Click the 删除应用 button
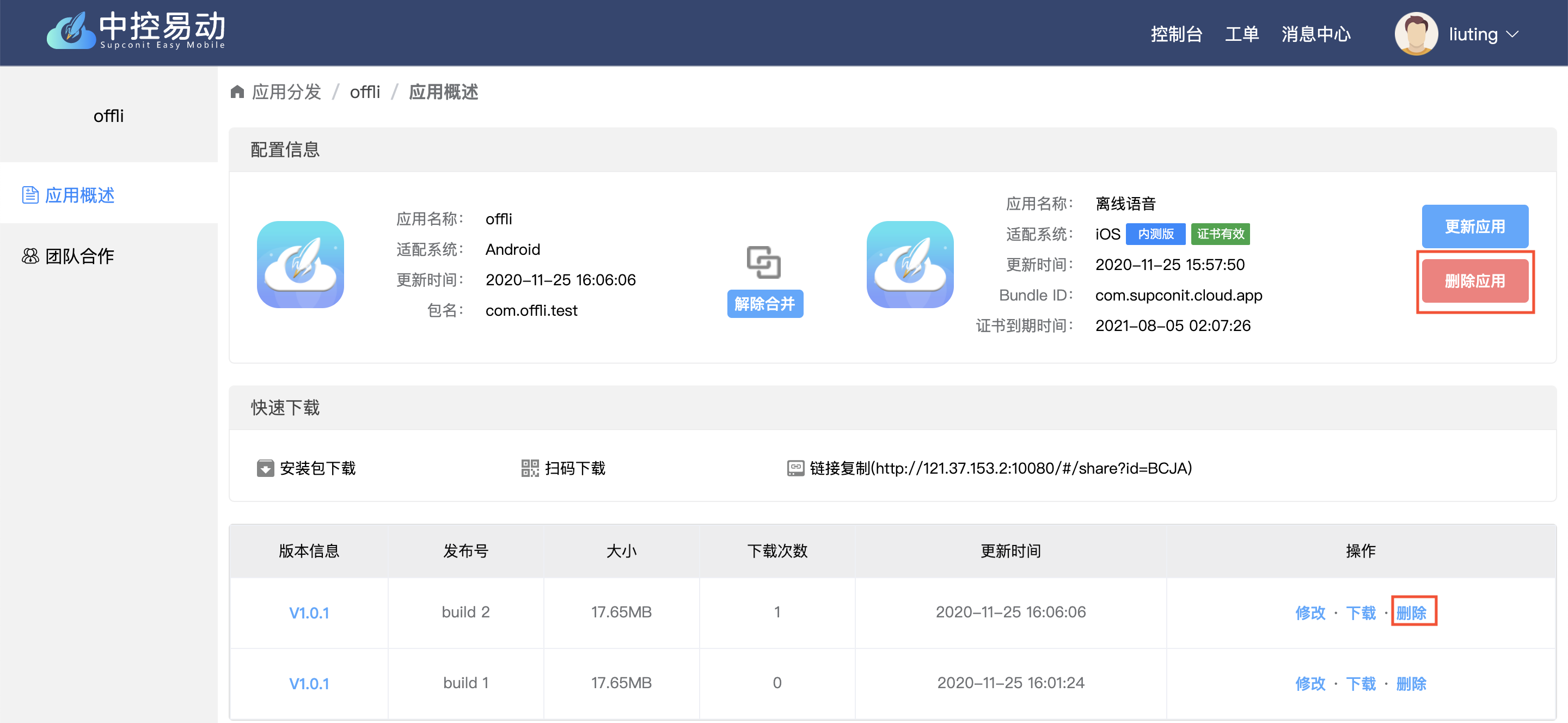 tap(1475, 281)
